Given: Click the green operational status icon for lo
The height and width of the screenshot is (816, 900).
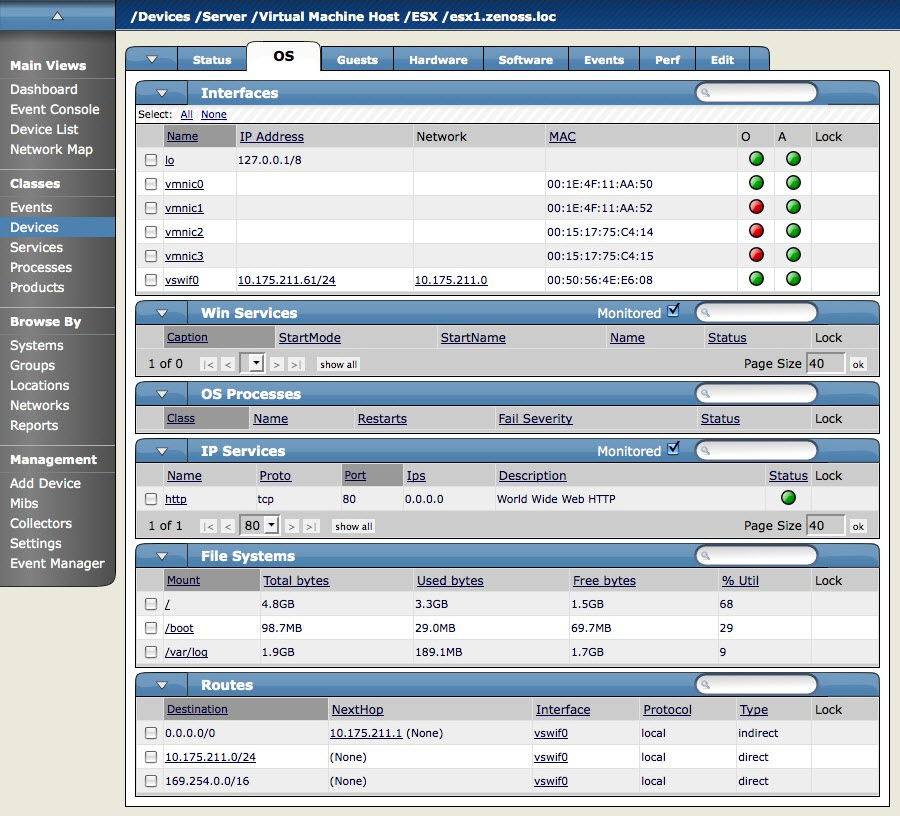Looking at the screenshot, I should (x=756, y=159).
